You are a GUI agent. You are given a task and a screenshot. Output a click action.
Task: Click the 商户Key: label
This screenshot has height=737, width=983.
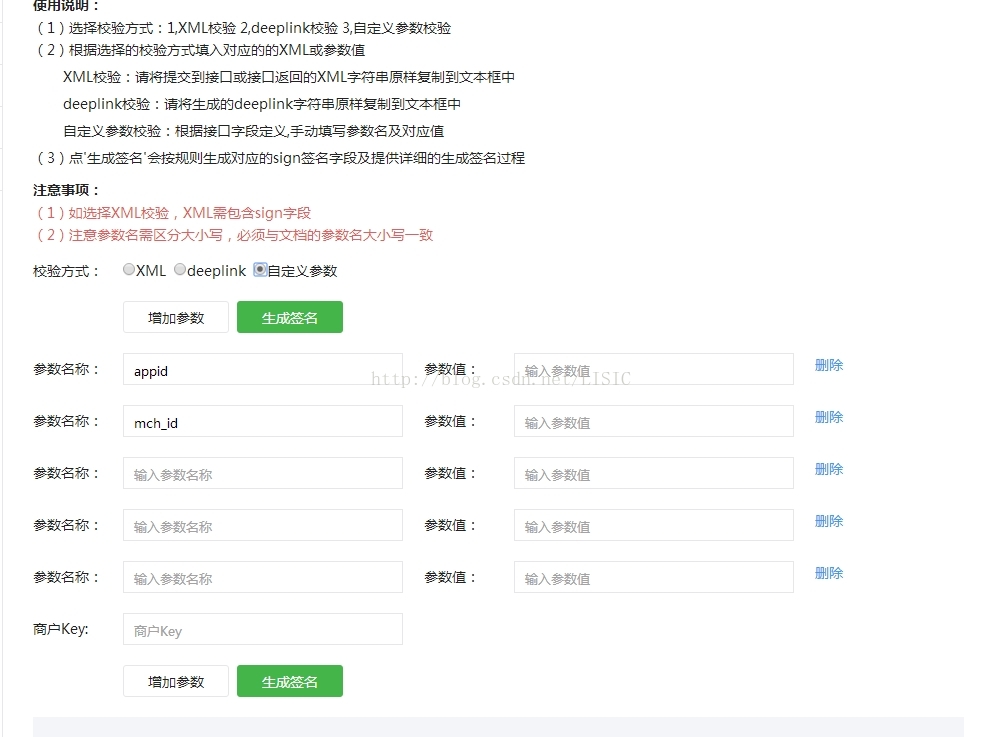click(x=61, y=629)
